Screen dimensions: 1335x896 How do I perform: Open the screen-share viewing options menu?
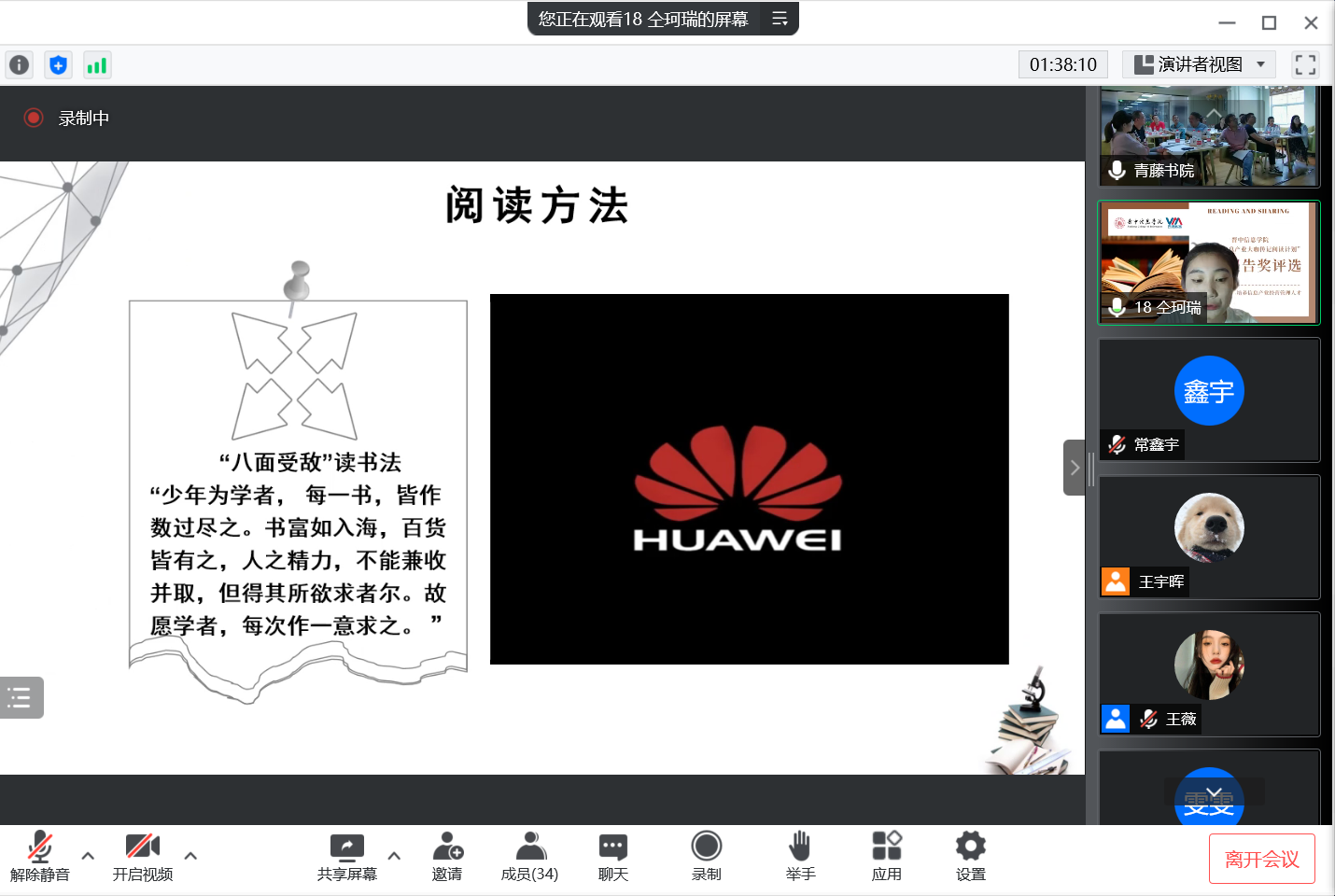tap(780, 19)
